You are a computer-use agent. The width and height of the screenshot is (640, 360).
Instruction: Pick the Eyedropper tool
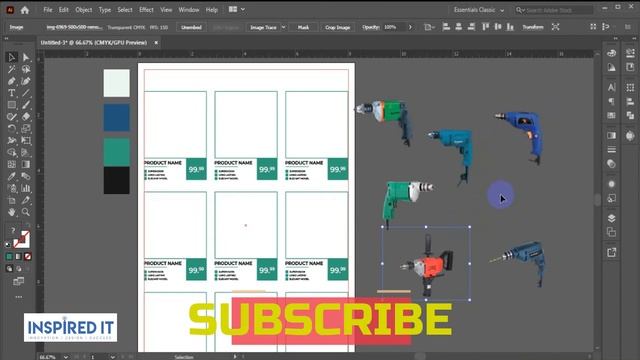pyautogui.click(x=11, y=176)
